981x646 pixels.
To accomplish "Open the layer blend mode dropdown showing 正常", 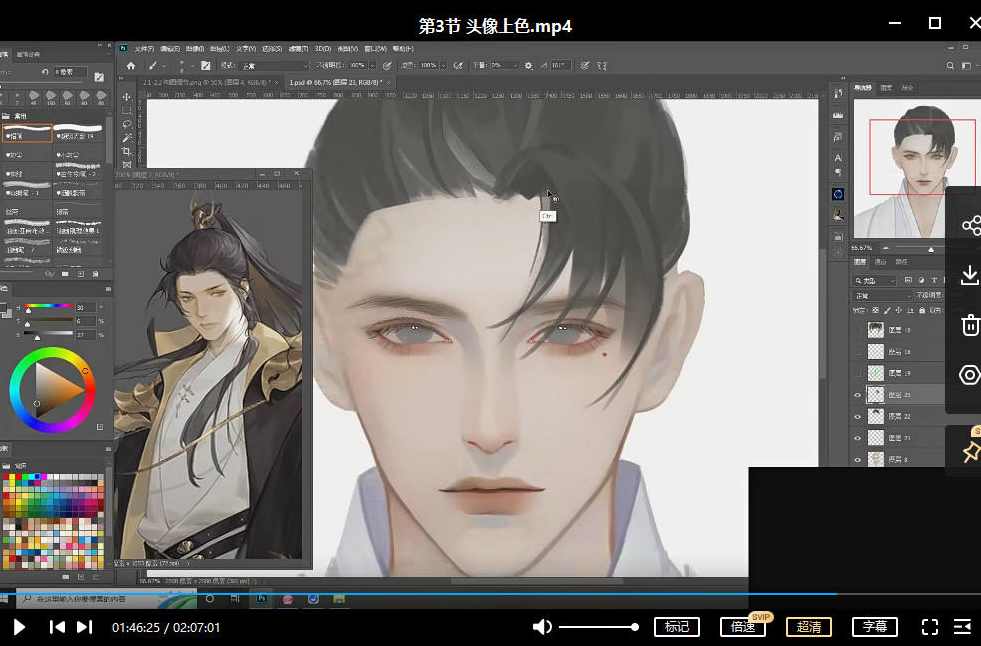I will point(878,295).
